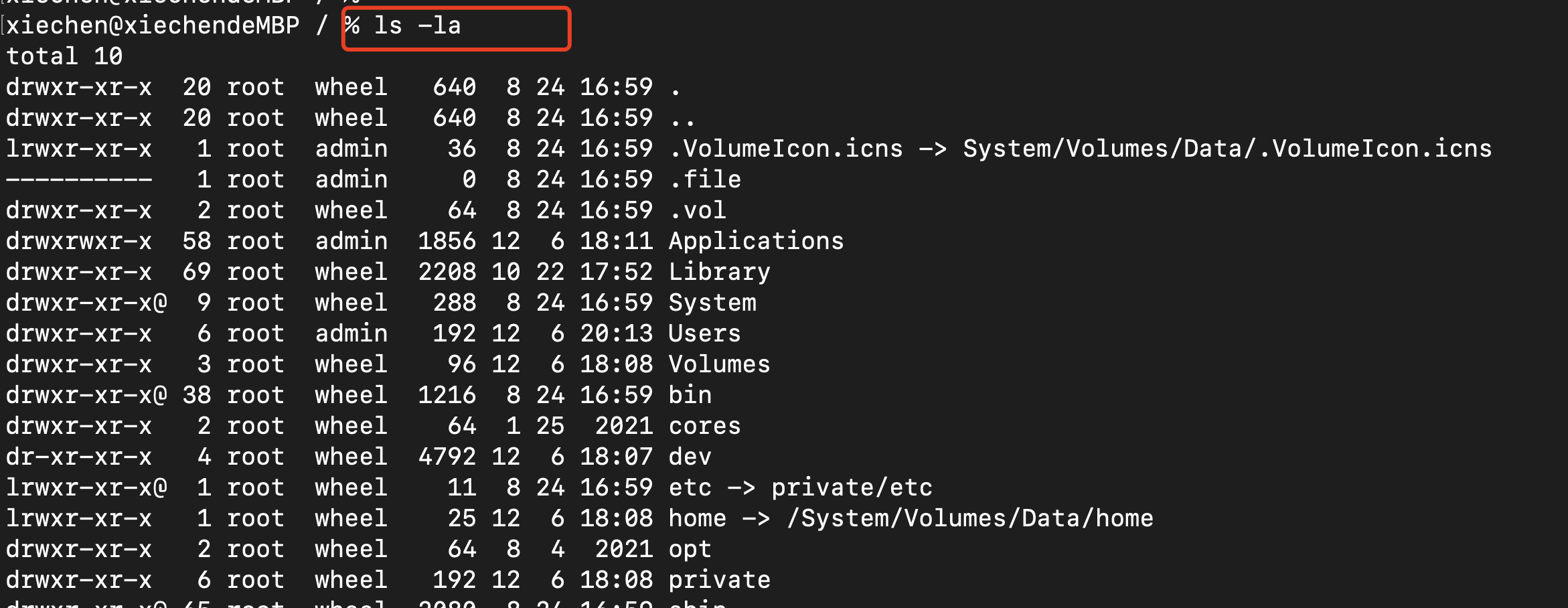Click the highlighted "ls -la" command

point(416,26)
